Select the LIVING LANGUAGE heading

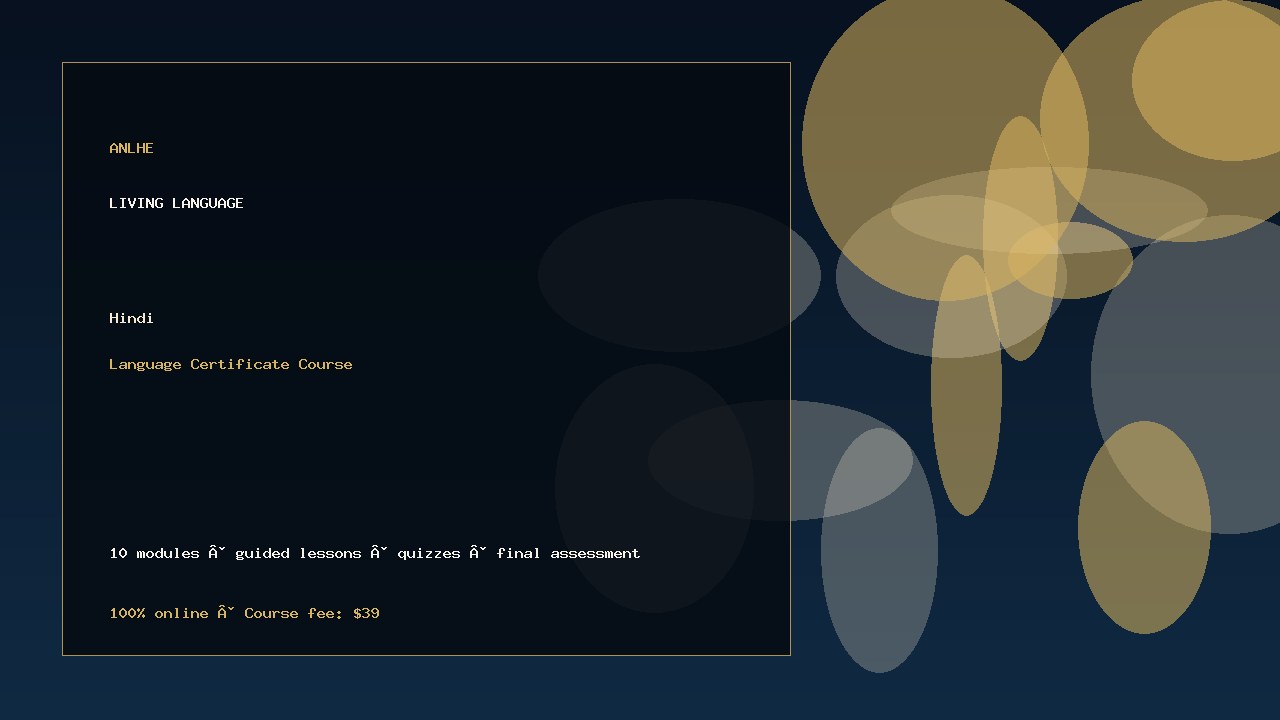click(x=176, y=203)
